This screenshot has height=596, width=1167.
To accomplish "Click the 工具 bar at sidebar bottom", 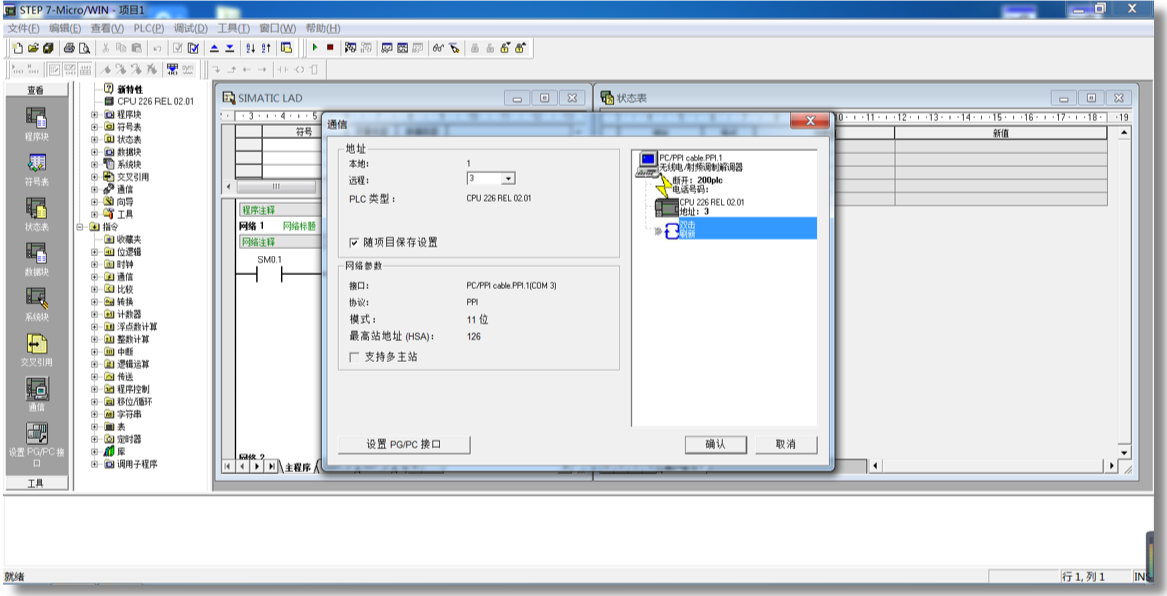I will pos(36,484).
